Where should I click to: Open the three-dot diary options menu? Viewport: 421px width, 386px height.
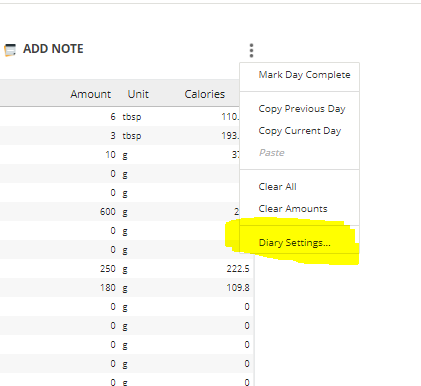pos(251,50)
